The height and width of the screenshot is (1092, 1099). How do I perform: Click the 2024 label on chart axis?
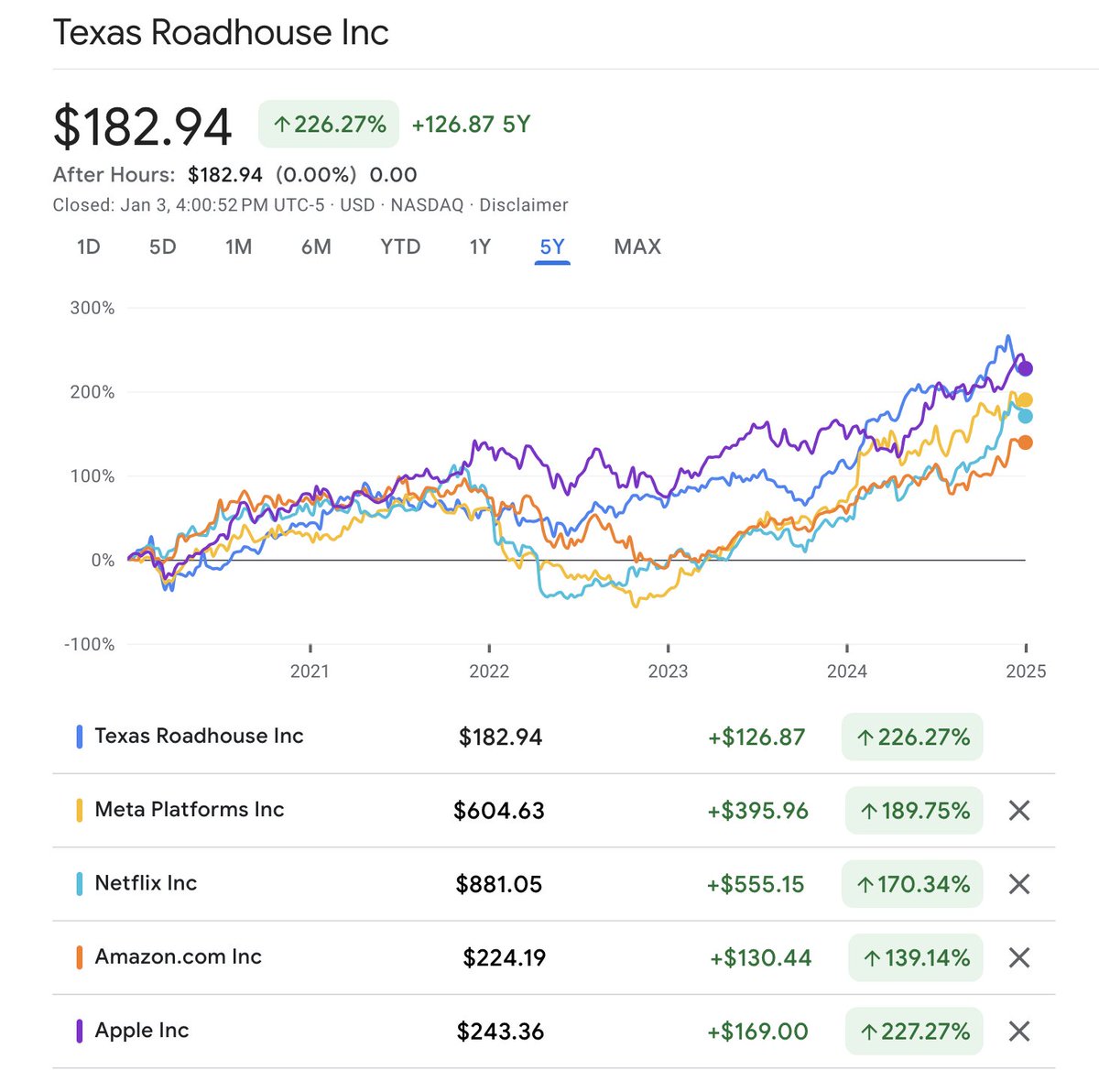coord(847,672)
